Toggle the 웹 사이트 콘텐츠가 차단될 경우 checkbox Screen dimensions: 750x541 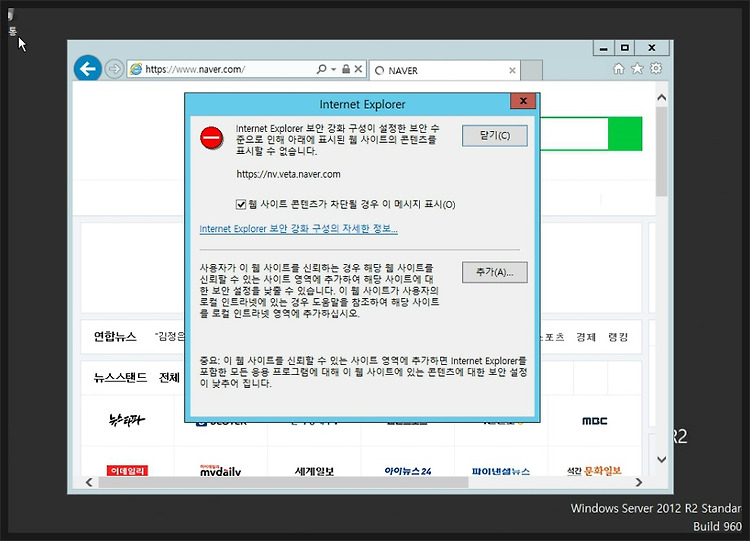(x=241, y=205)
